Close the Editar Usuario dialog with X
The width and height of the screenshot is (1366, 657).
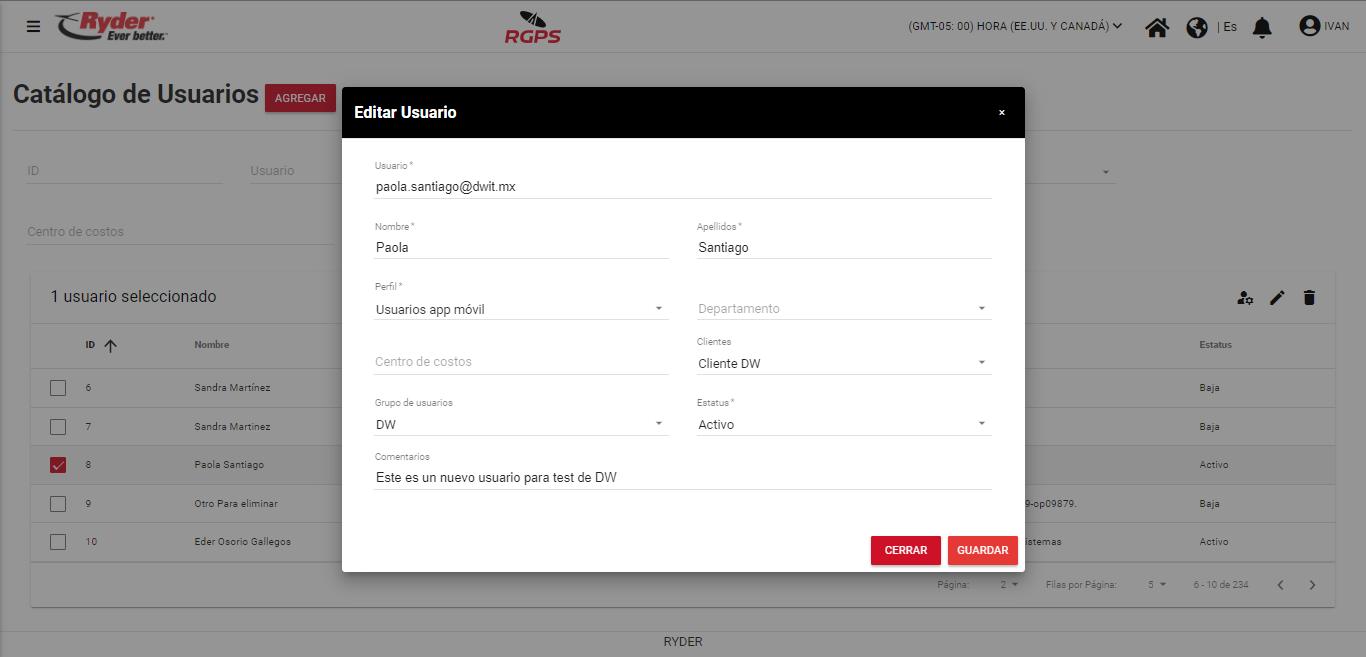(1001, 113)
